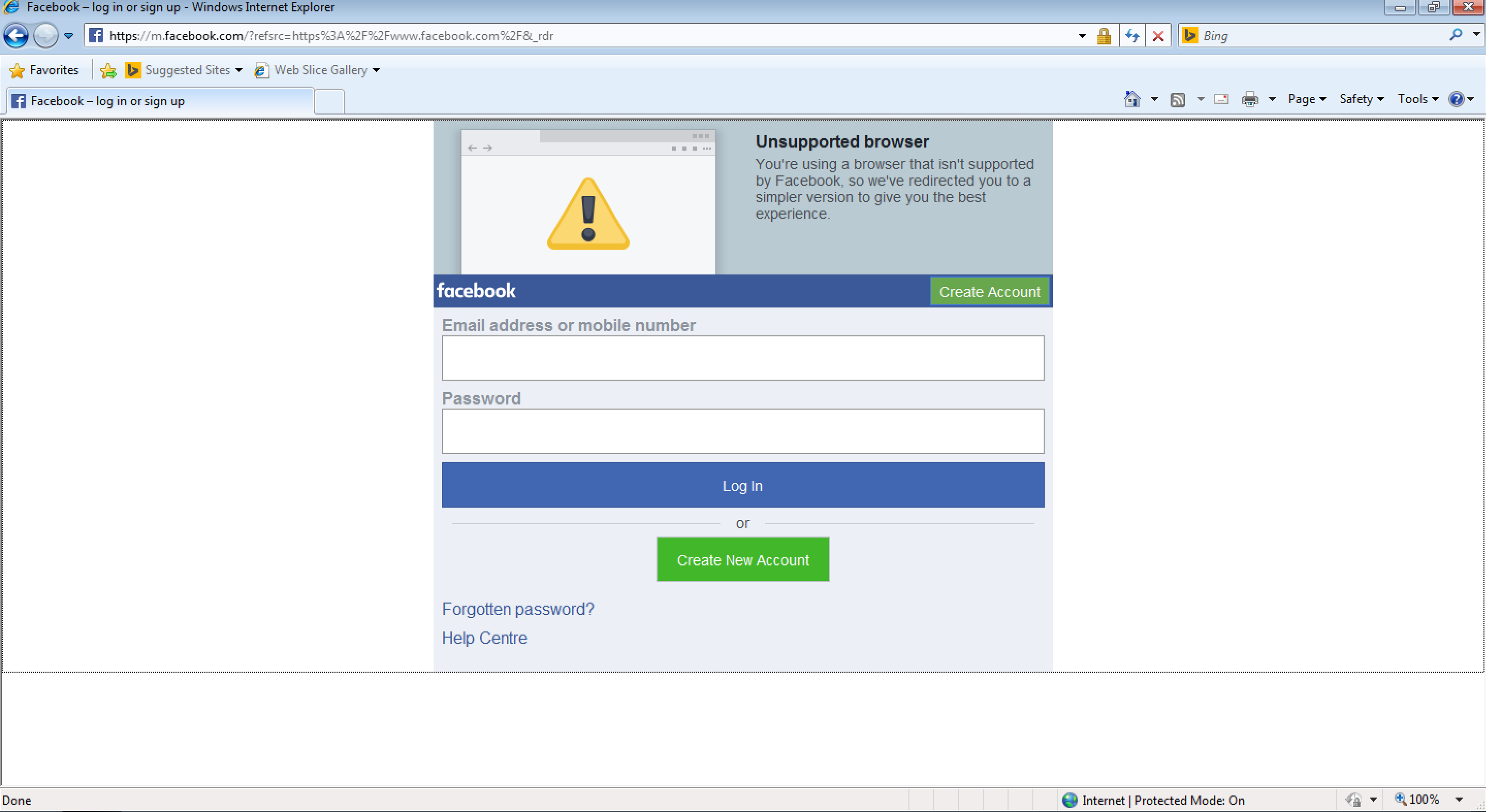Image resolution: width=1486 pixels, height=812 pixels.
Task: Click the Done status text
Action: click(x=17, y=800)
